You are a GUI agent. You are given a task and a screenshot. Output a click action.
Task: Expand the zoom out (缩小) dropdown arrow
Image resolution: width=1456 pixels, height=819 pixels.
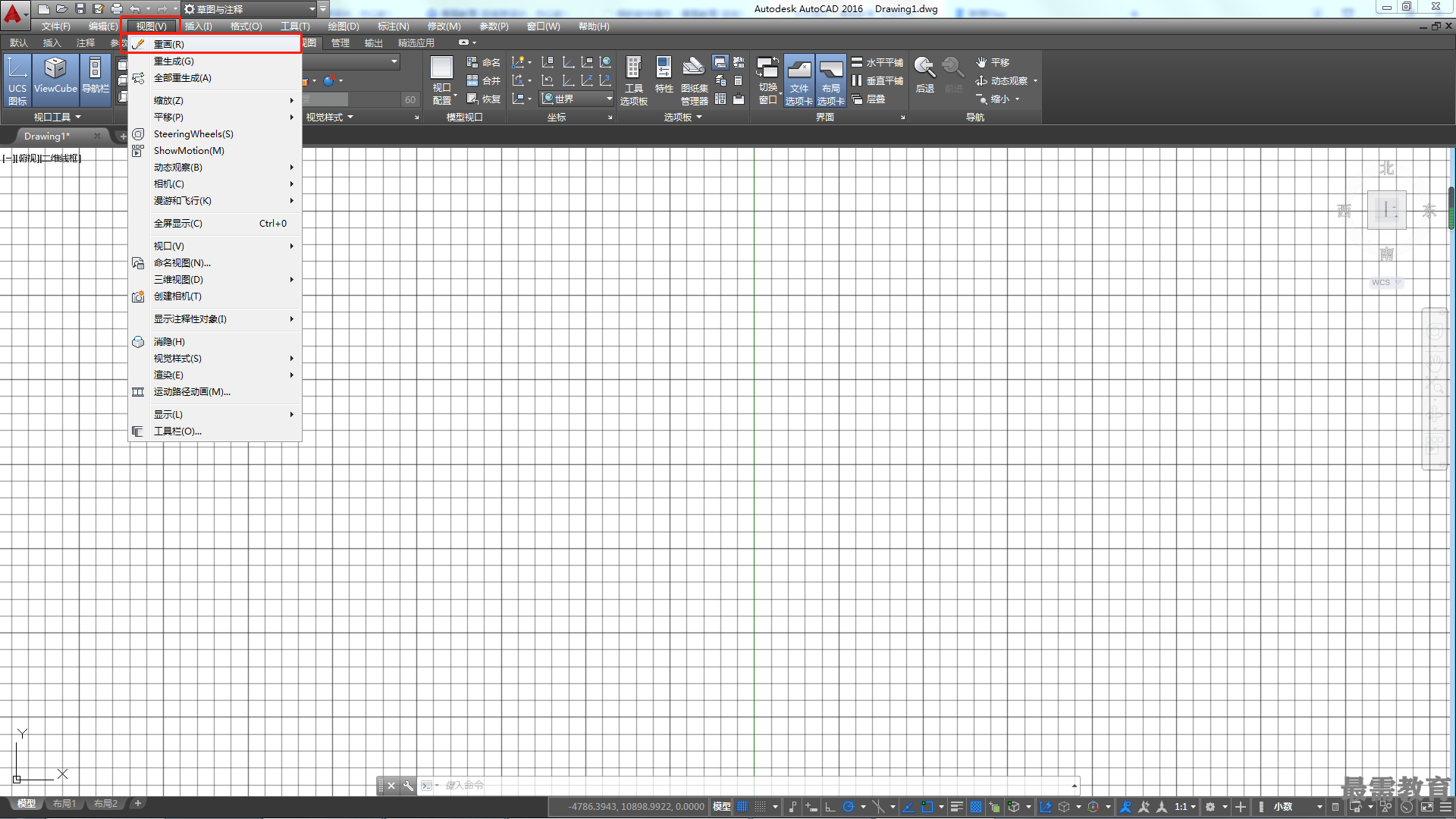click(x=1017, y=99)
